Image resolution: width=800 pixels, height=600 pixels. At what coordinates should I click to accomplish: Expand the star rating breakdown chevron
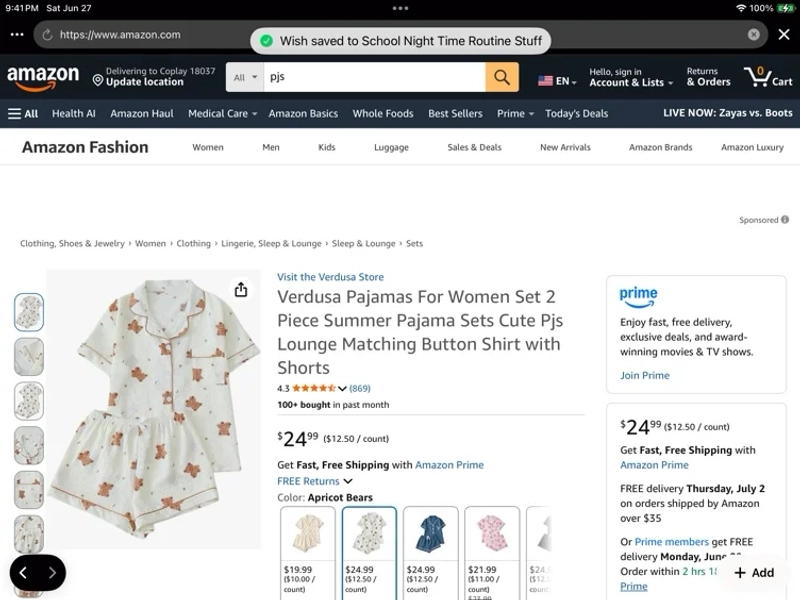pos(342,388)
